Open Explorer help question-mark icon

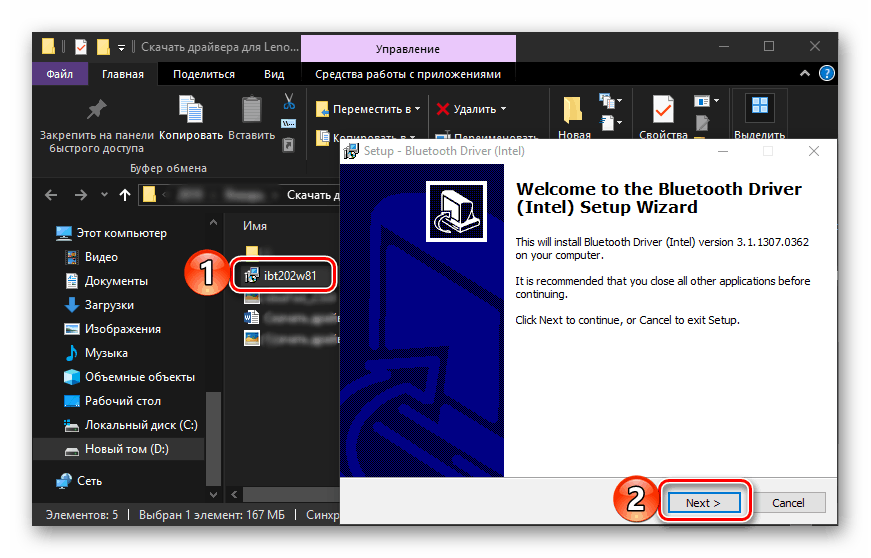point(827,73)
